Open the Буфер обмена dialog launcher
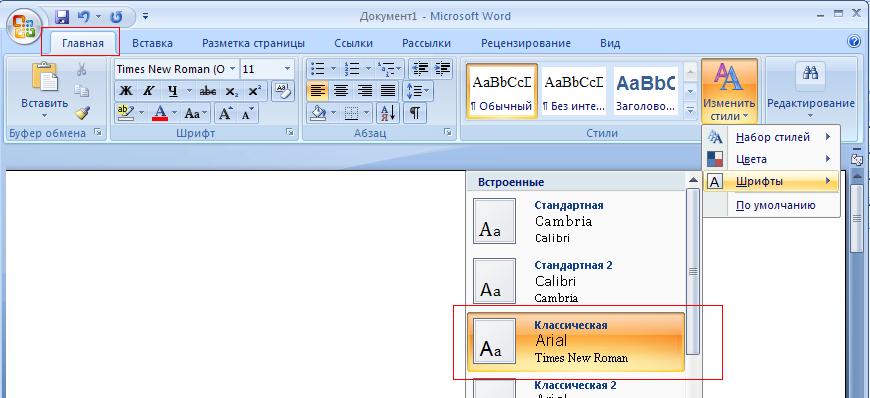This screenshot has width=870, height=398. pyautogui.click(x=98, y=132)
